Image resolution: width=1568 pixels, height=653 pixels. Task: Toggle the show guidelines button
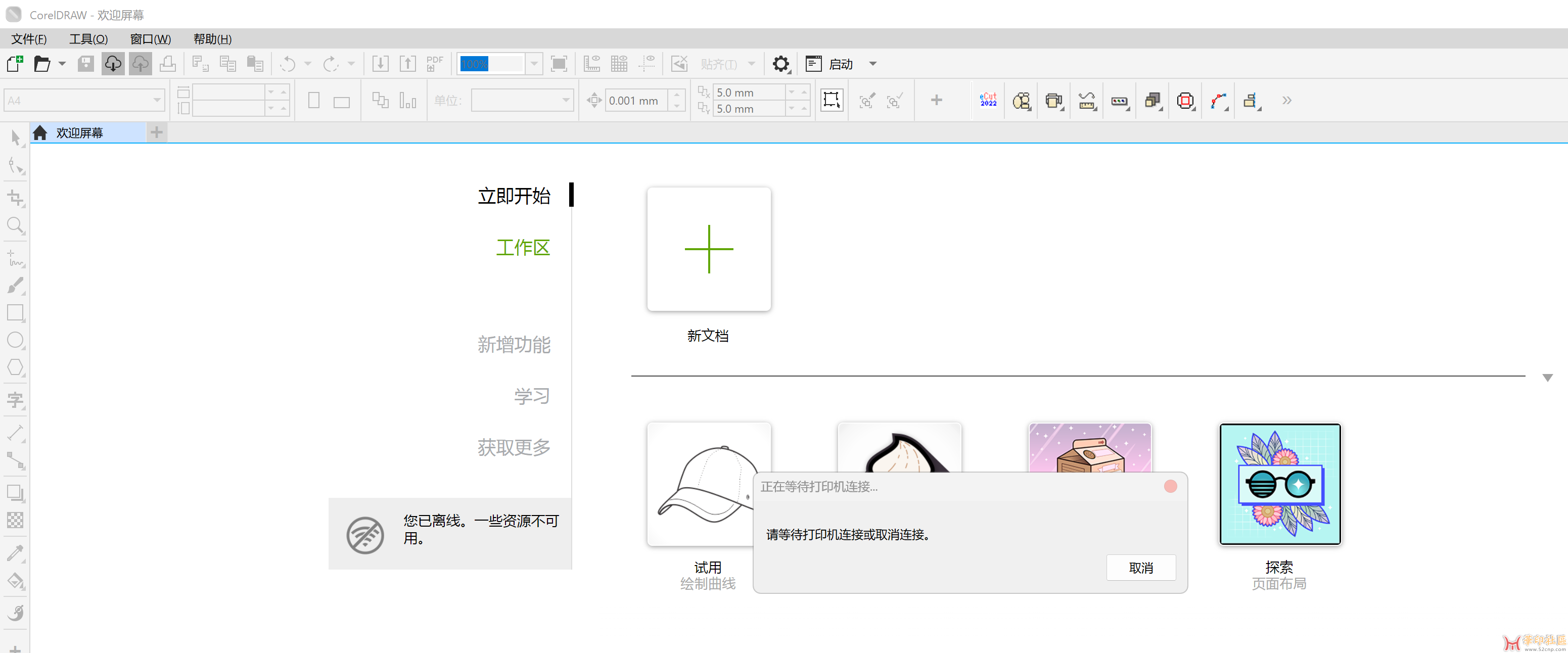pos(647,63)
